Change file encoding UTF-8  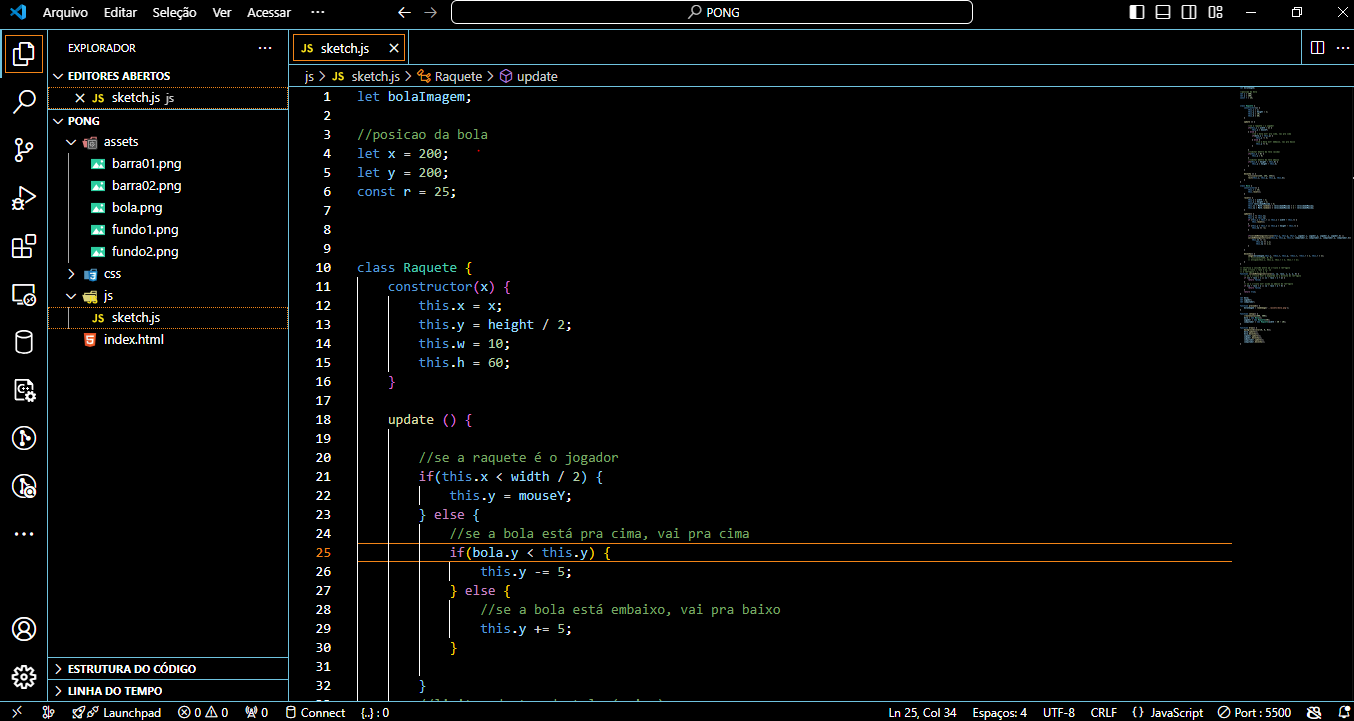(1059, 712)
